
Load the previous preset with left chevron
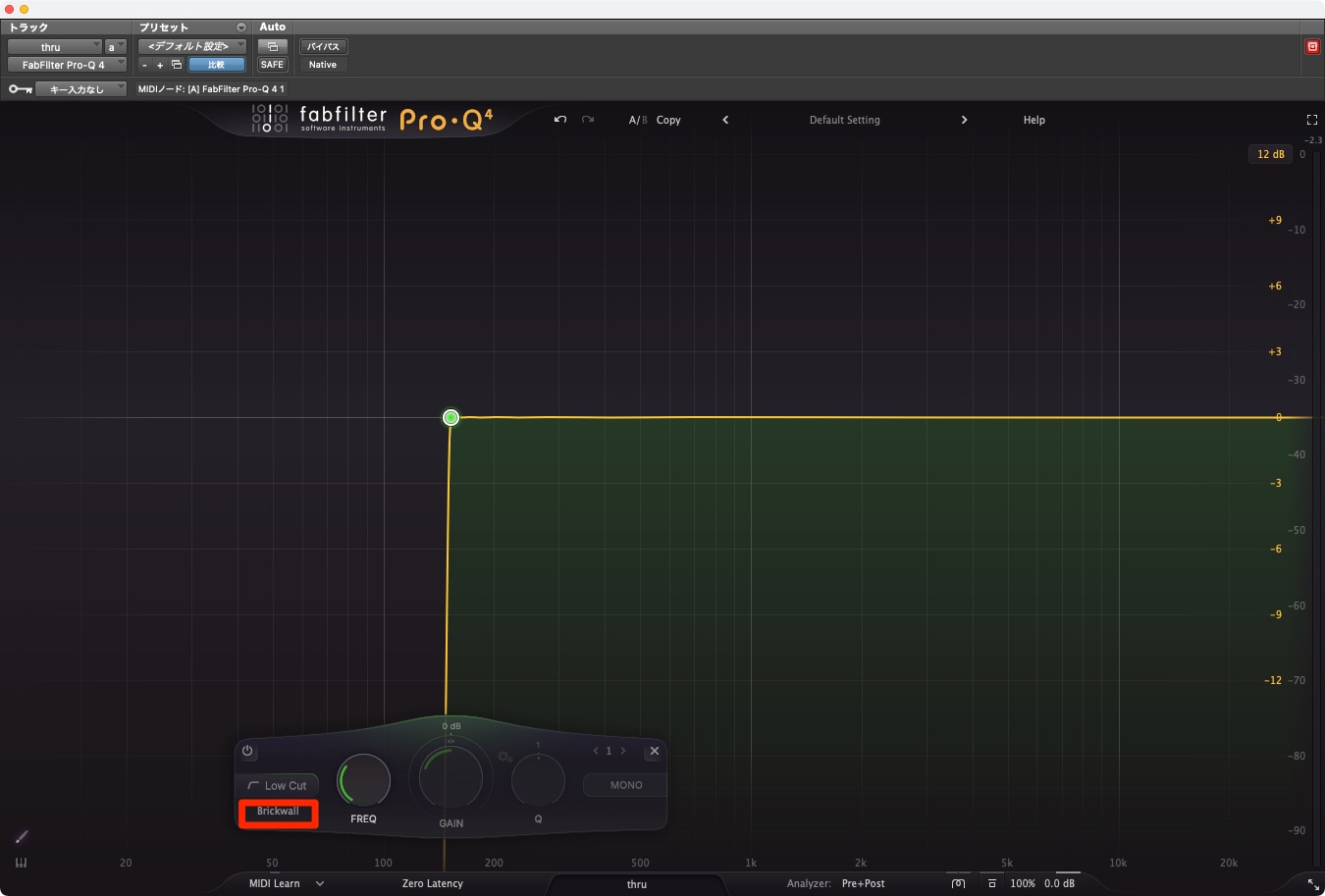[x=725, y=120]
